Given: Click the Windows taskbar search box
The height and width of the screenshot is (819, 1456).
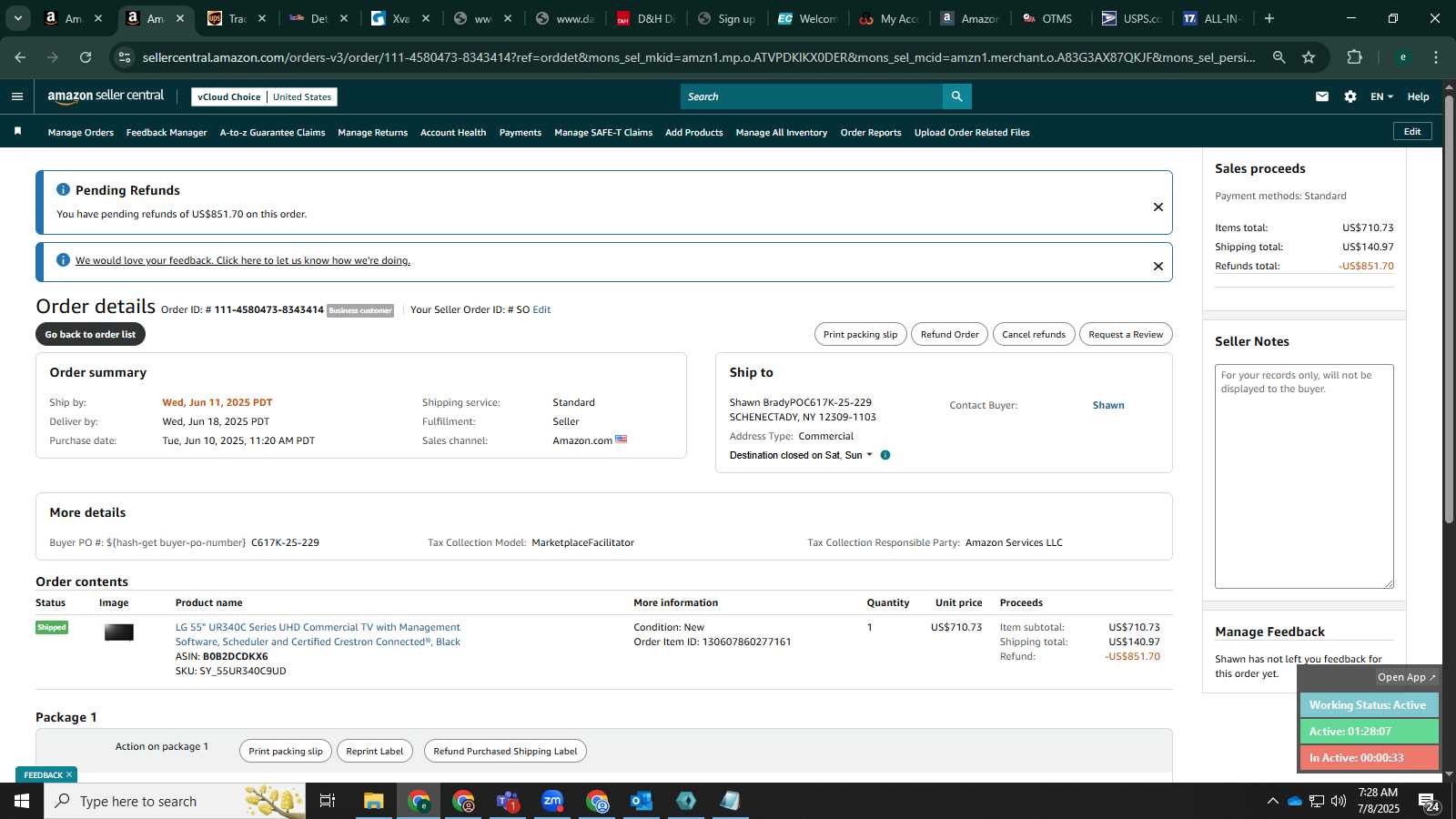Looking at the screenshot, I should [175, 801].
